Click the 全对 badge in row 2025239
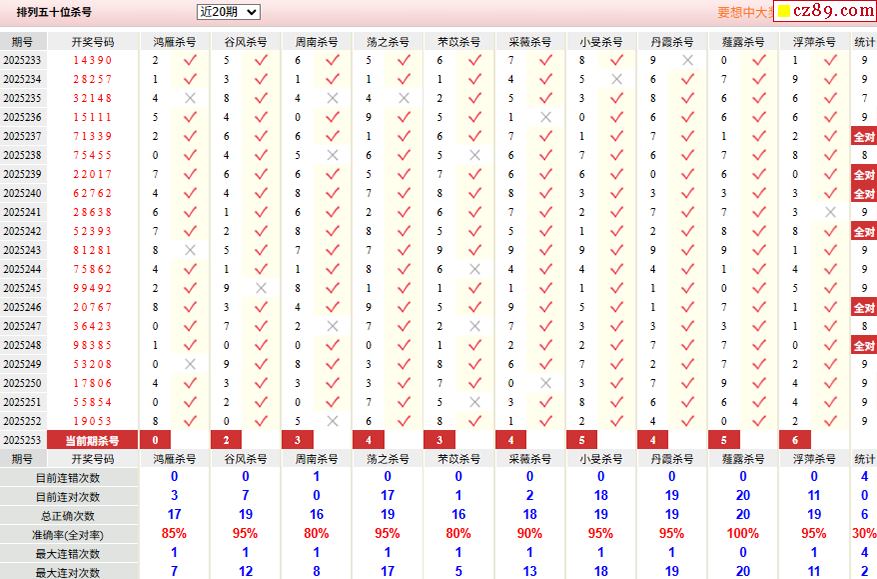This screenshot has height=579, width=877. point(864,175)
